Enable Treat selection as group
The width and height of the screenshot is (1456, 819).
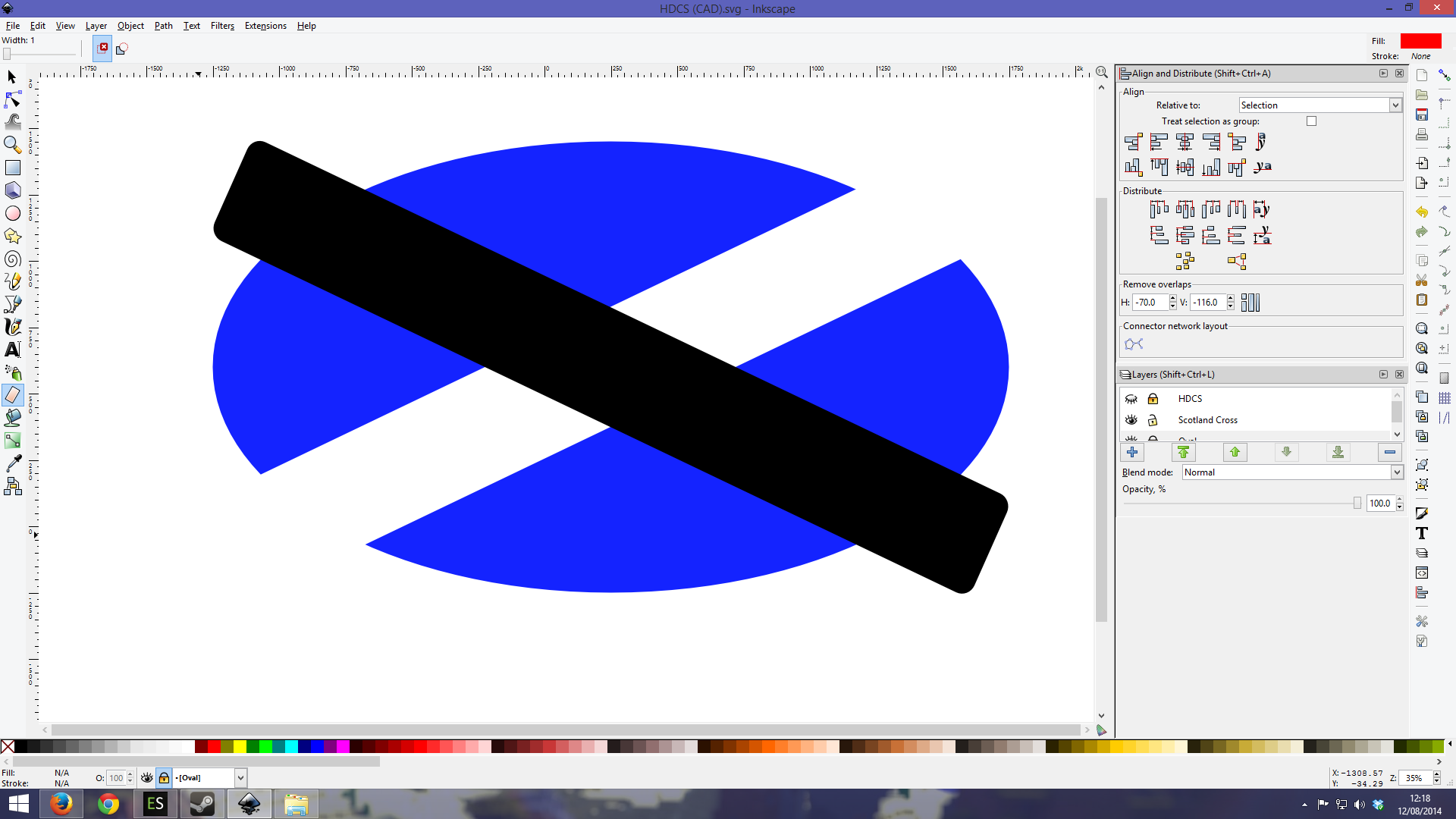click(1311, 121)
